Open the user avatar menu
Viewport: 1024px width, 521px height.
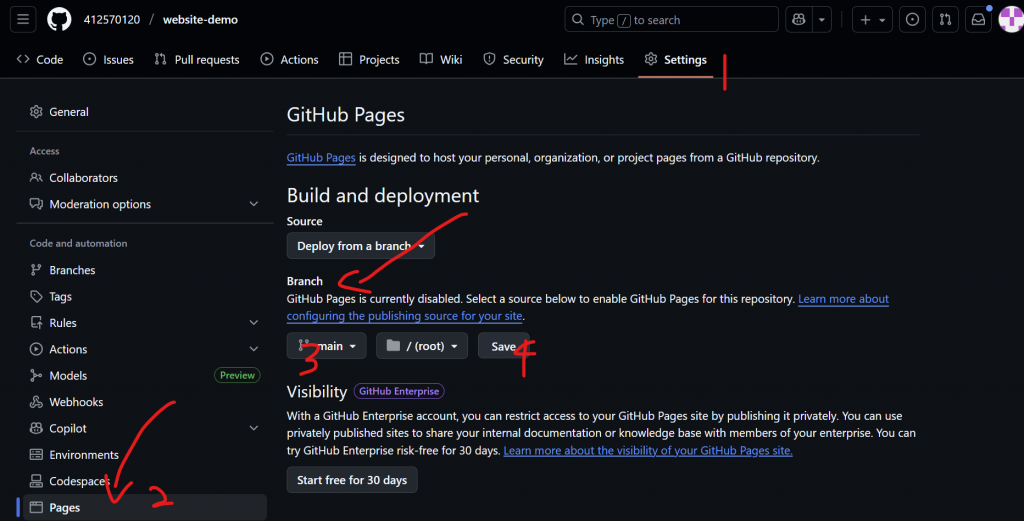[x=1012, y=20]
